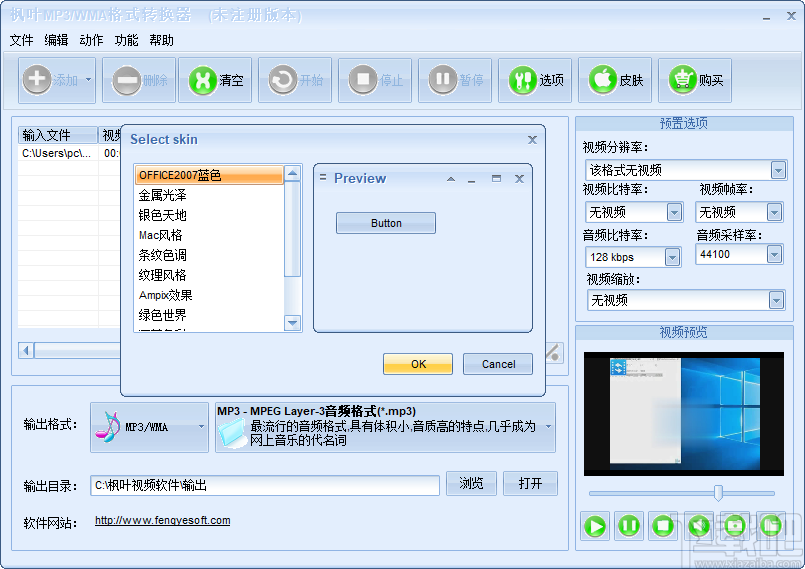Click the MP3/WMA music note icon
This screenshot has height=569, width=805.
(107, 427)
